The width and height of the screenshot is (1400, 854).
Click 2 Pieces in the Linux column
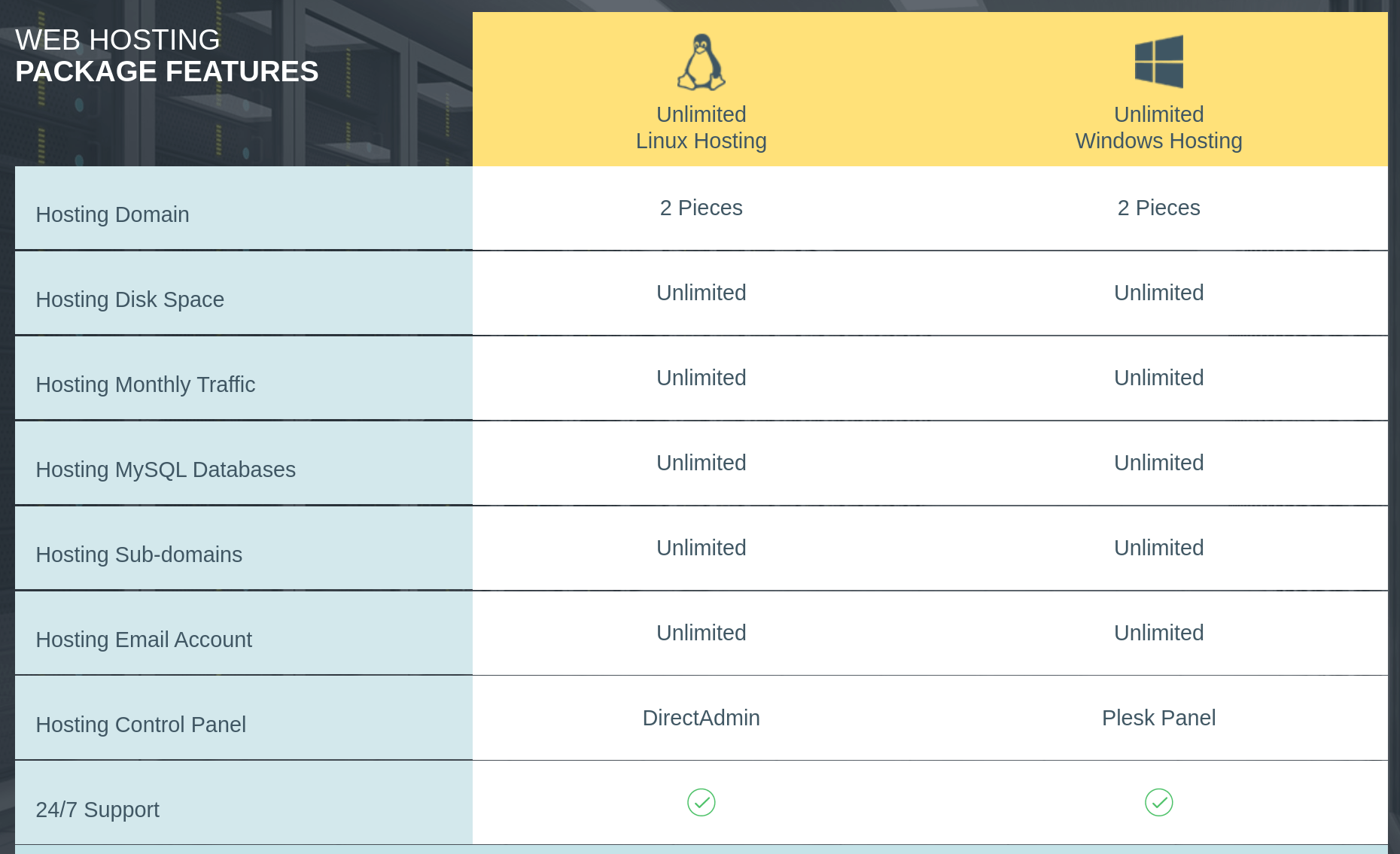point(701,208)
